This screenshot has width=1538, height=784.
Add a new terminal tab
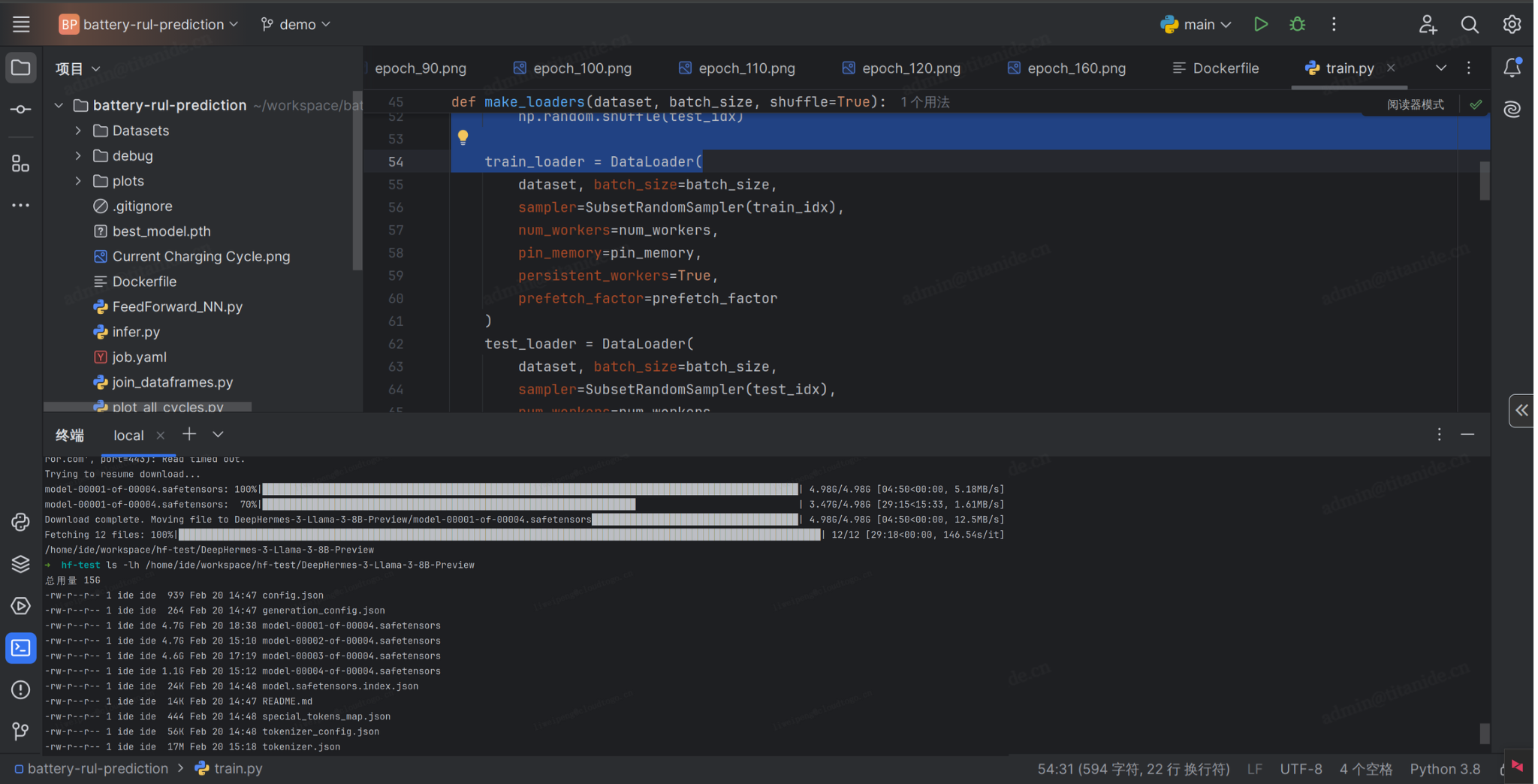[189, 434]
